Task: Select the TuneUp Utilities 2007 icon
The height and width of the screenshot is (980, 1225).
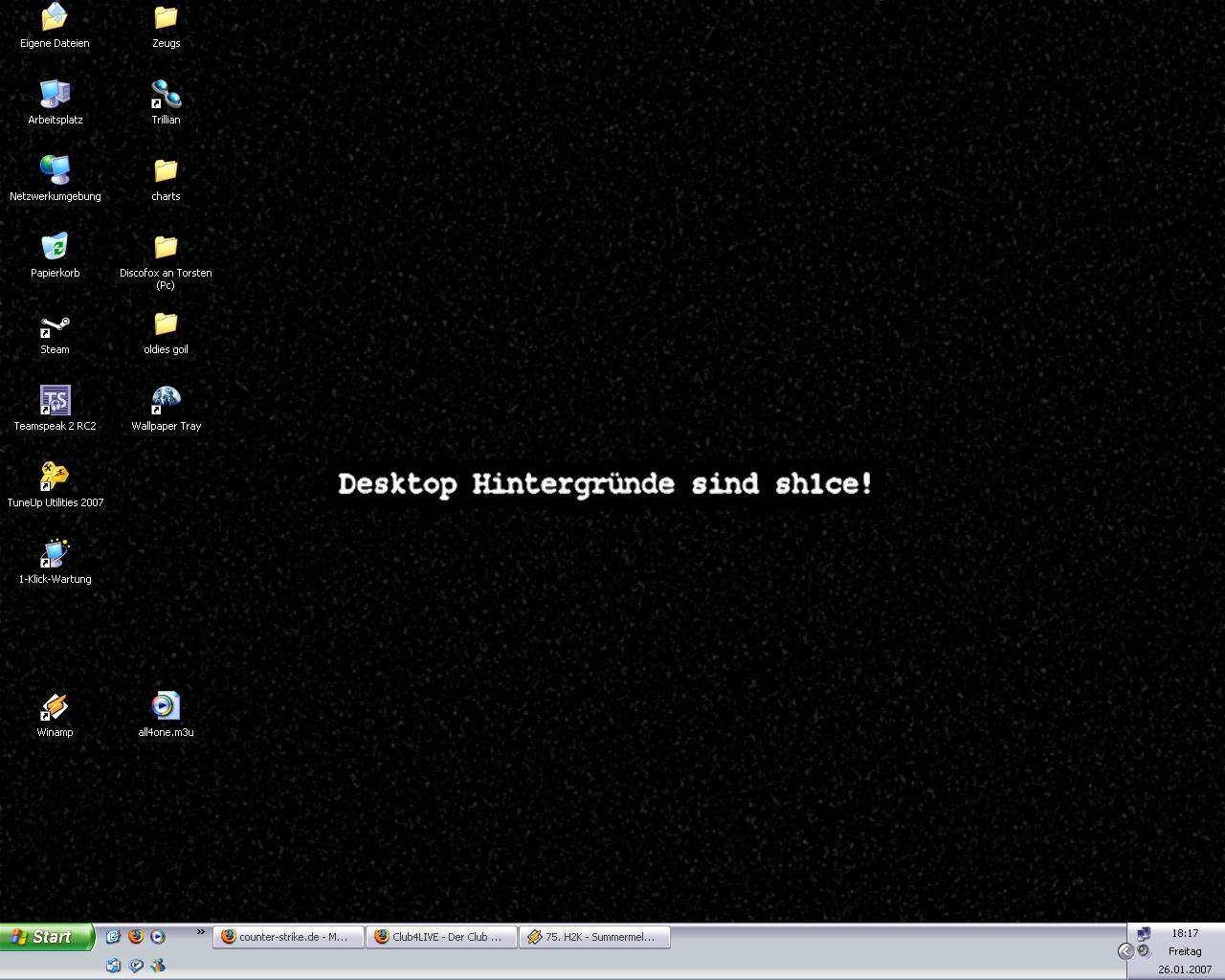Action: 55,478
